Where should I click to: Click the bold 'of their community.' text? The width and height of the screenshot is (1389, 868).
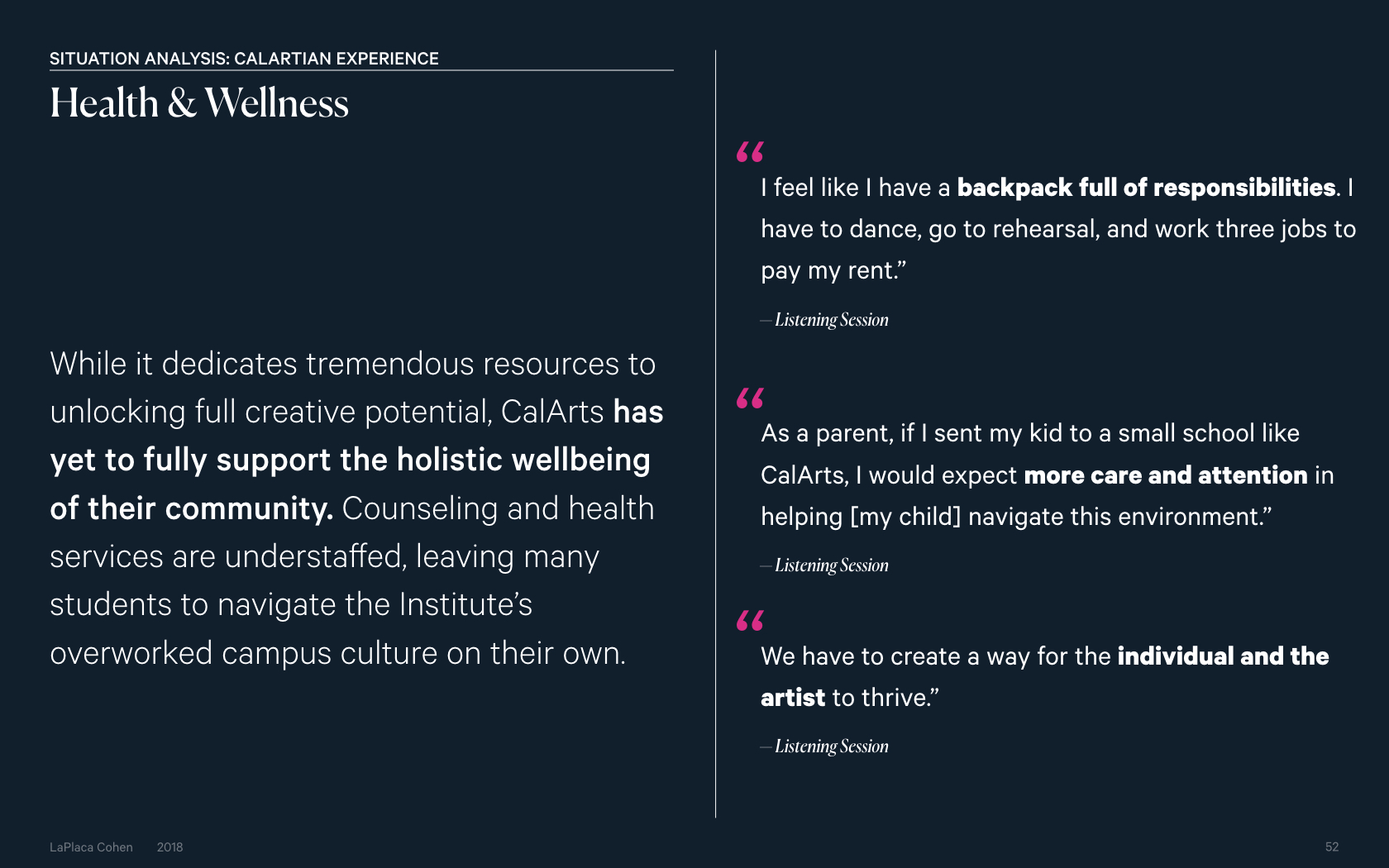pyautogui.click(x=191, y=508)
